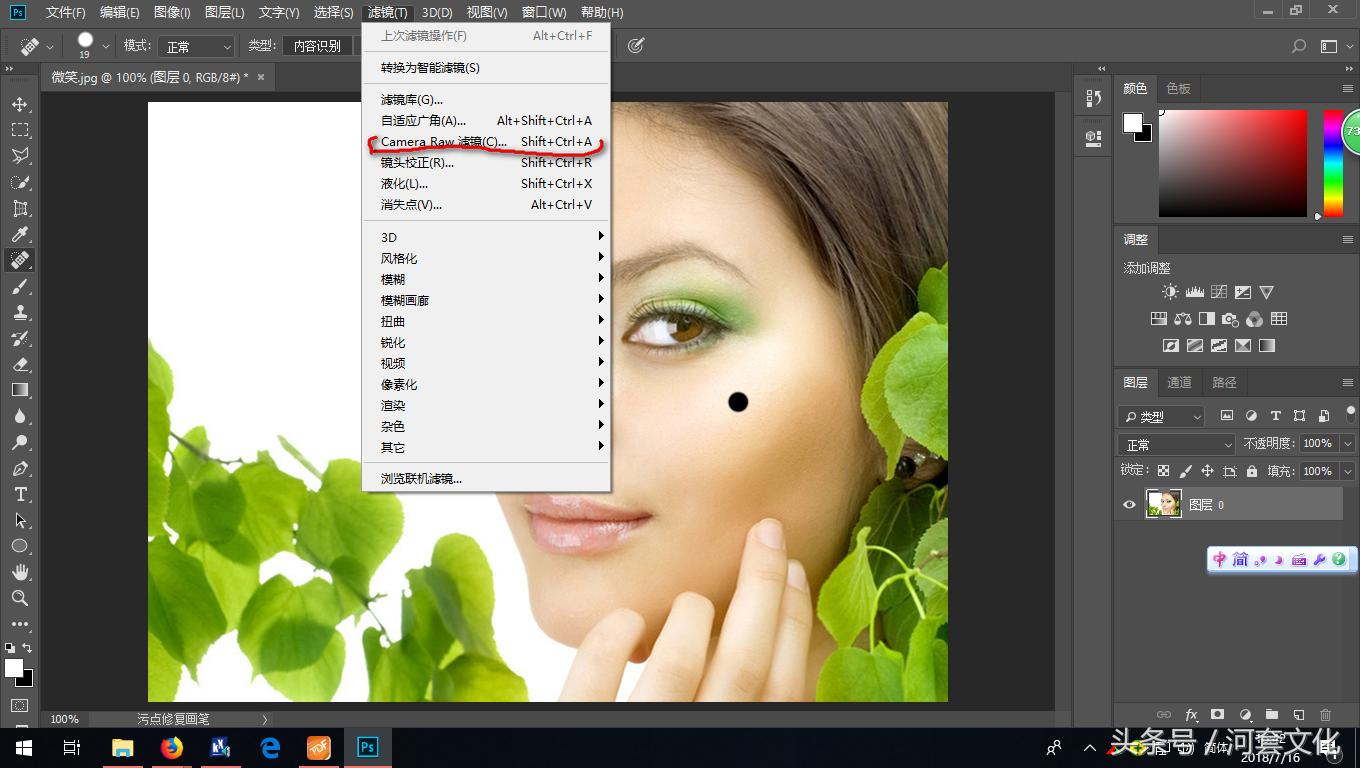
Task: Select the Horizontal Type tool
Action: click(21, 494)
